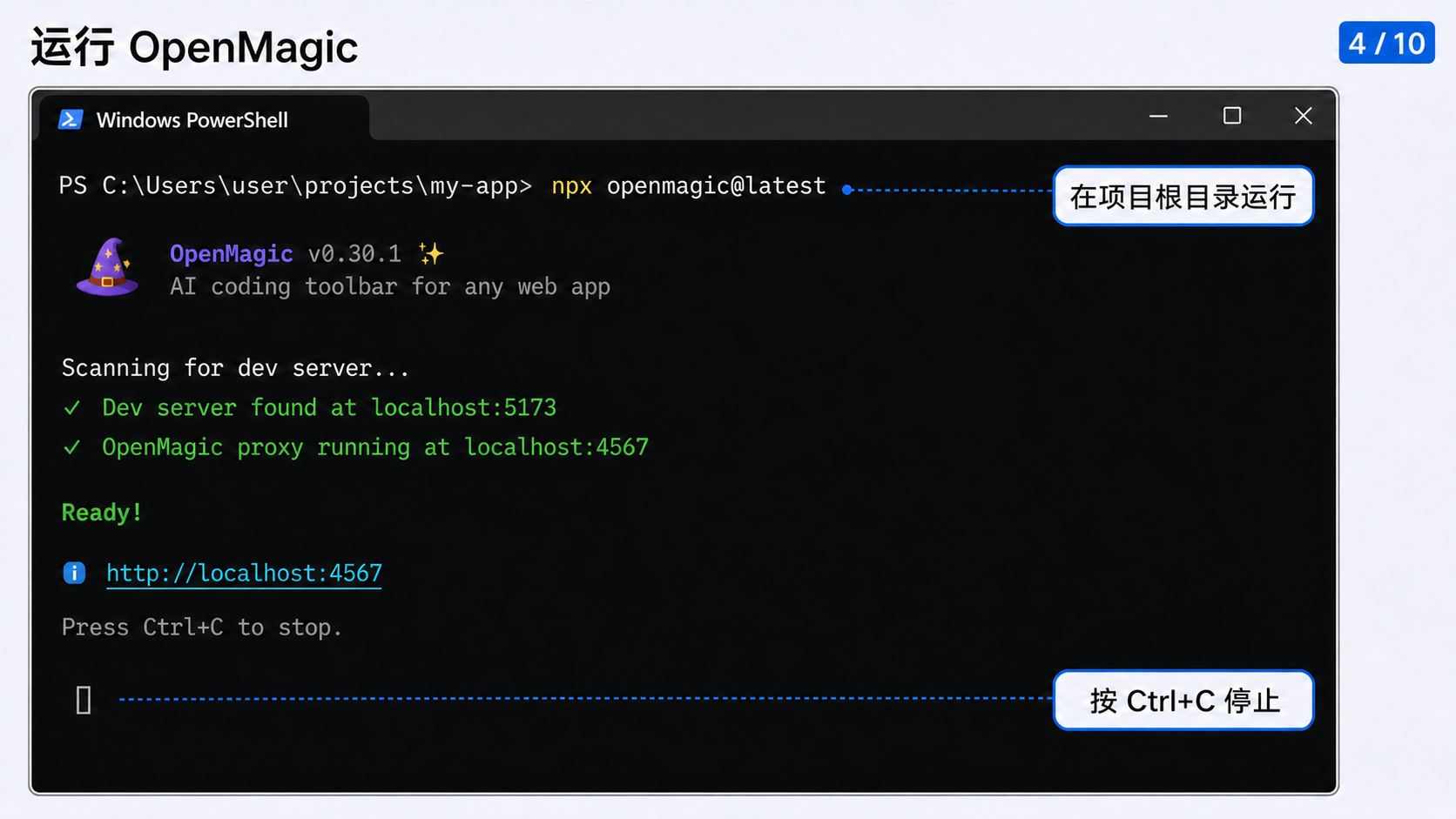Click the 'npx' command word
This screenshot has width=1456, height=819.
pos(571,186)
